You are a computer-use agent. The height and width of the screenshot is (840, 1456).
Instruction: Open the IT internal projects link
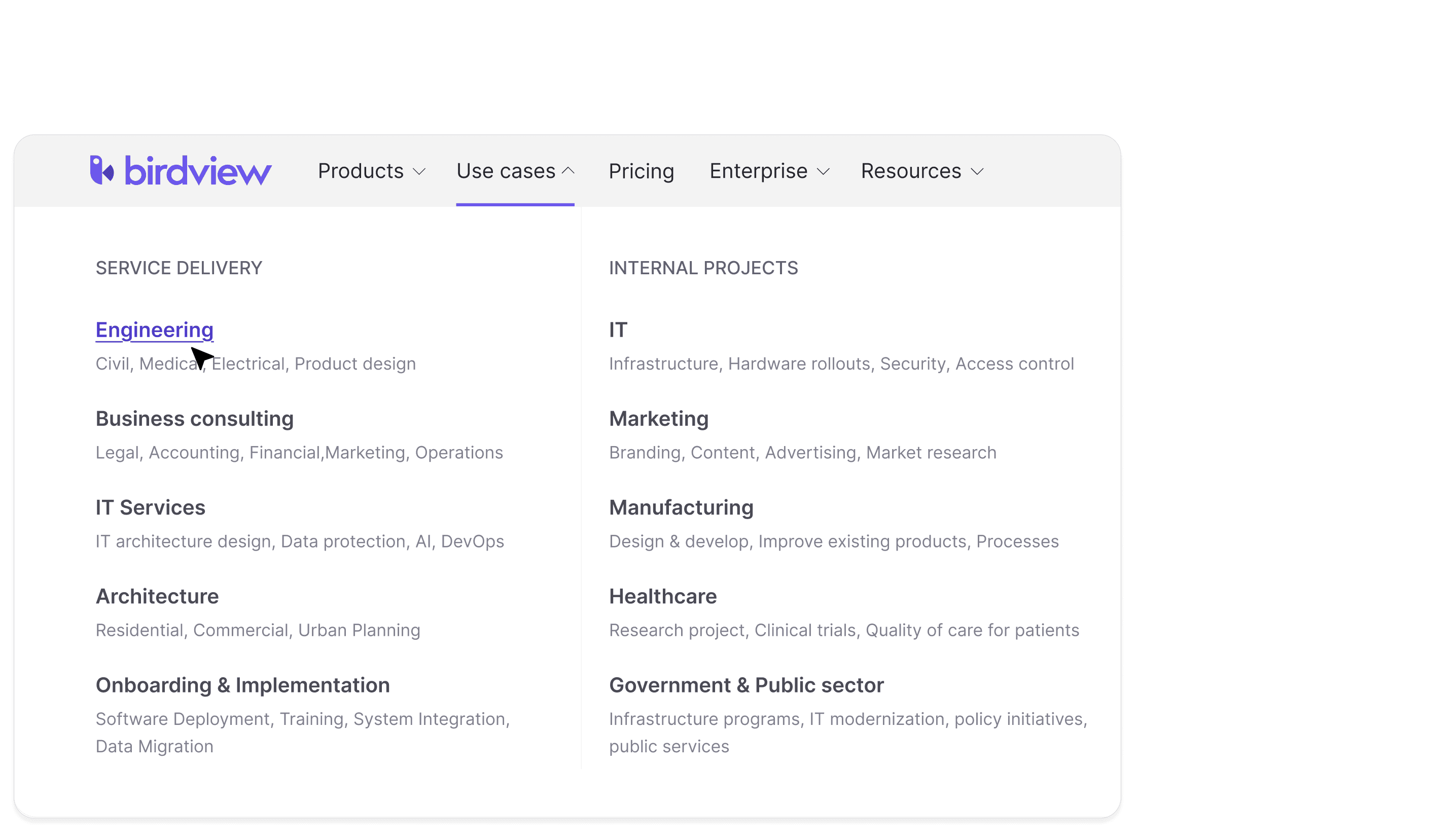618,330
